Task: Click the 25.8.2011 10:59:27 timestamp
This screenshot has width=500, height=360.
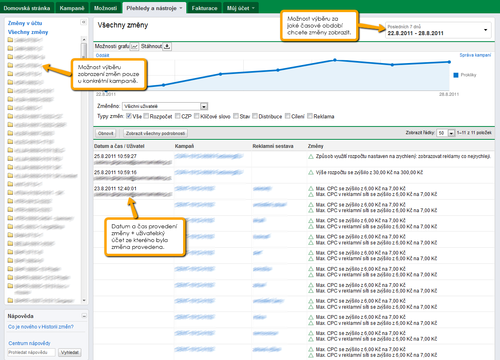Action: click(x=115, y=156)
